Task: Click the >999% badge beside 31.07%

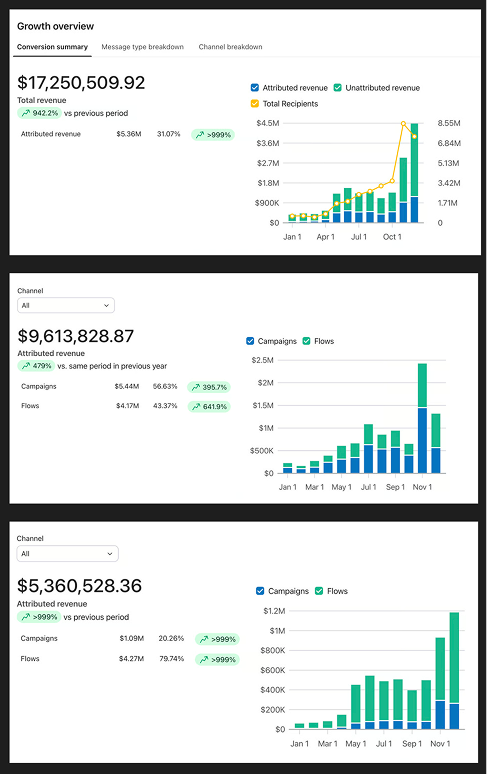Action: (213, 135)
